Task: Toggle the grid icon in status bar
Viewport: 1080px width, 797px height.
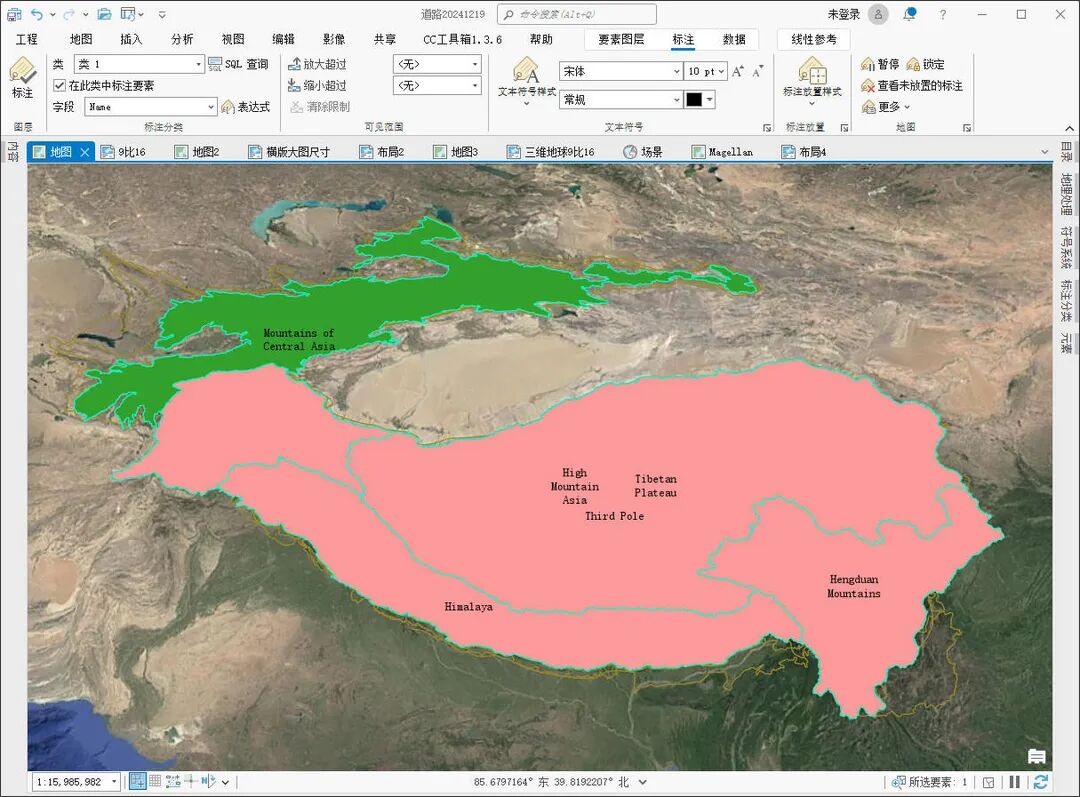Action: 155,781
